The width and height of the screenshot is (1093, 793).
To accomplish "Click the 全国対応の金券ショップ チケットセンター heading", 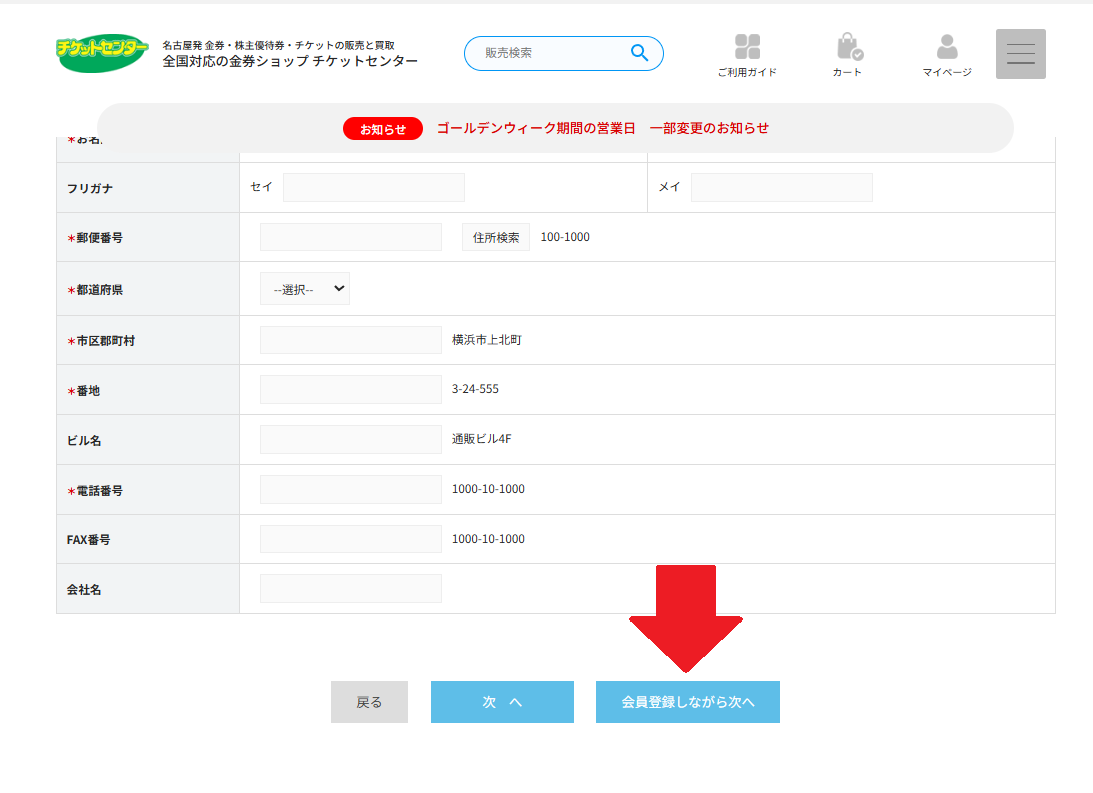I will click(x=290, y=61).
